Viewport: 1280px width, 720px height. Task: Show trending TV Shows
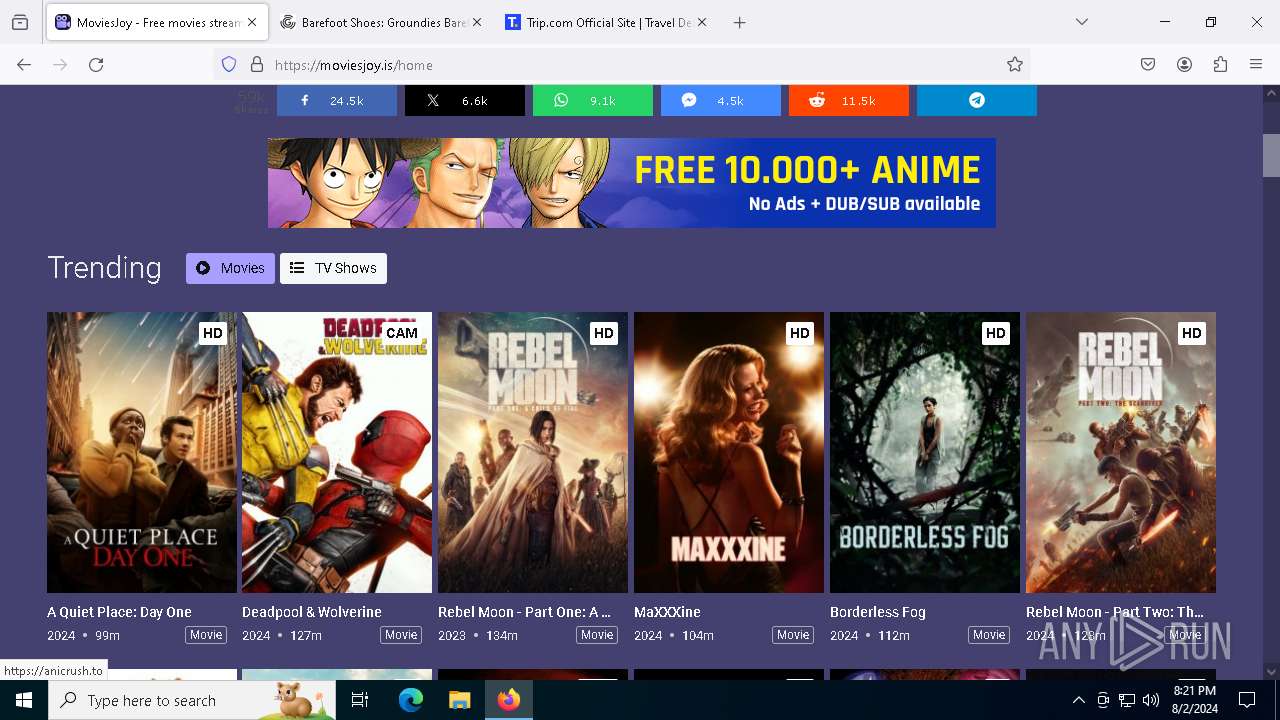pyautogui.click(x=333, y=268)
